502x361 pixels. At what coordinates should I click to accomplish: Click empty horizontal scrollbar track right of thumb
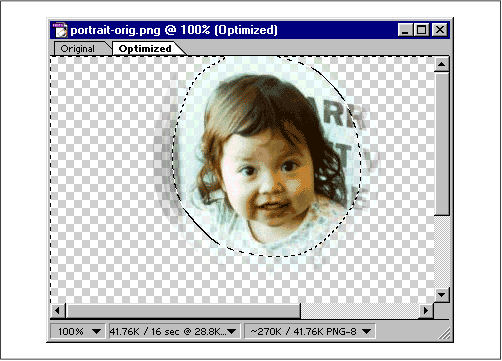tap(360, 311)
